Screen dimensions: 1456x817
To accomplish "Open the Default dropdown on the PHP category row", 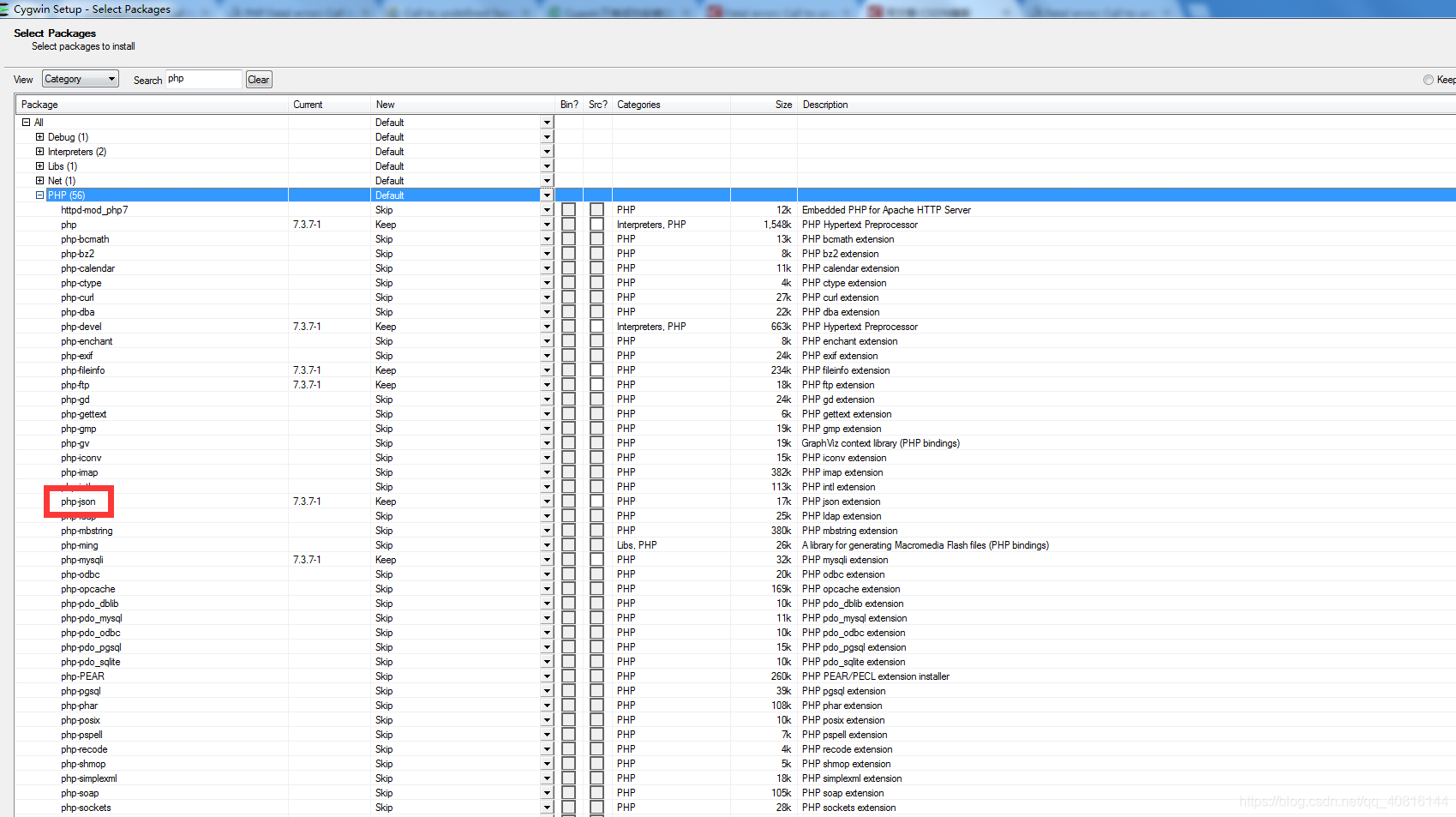I will [547, 195].
